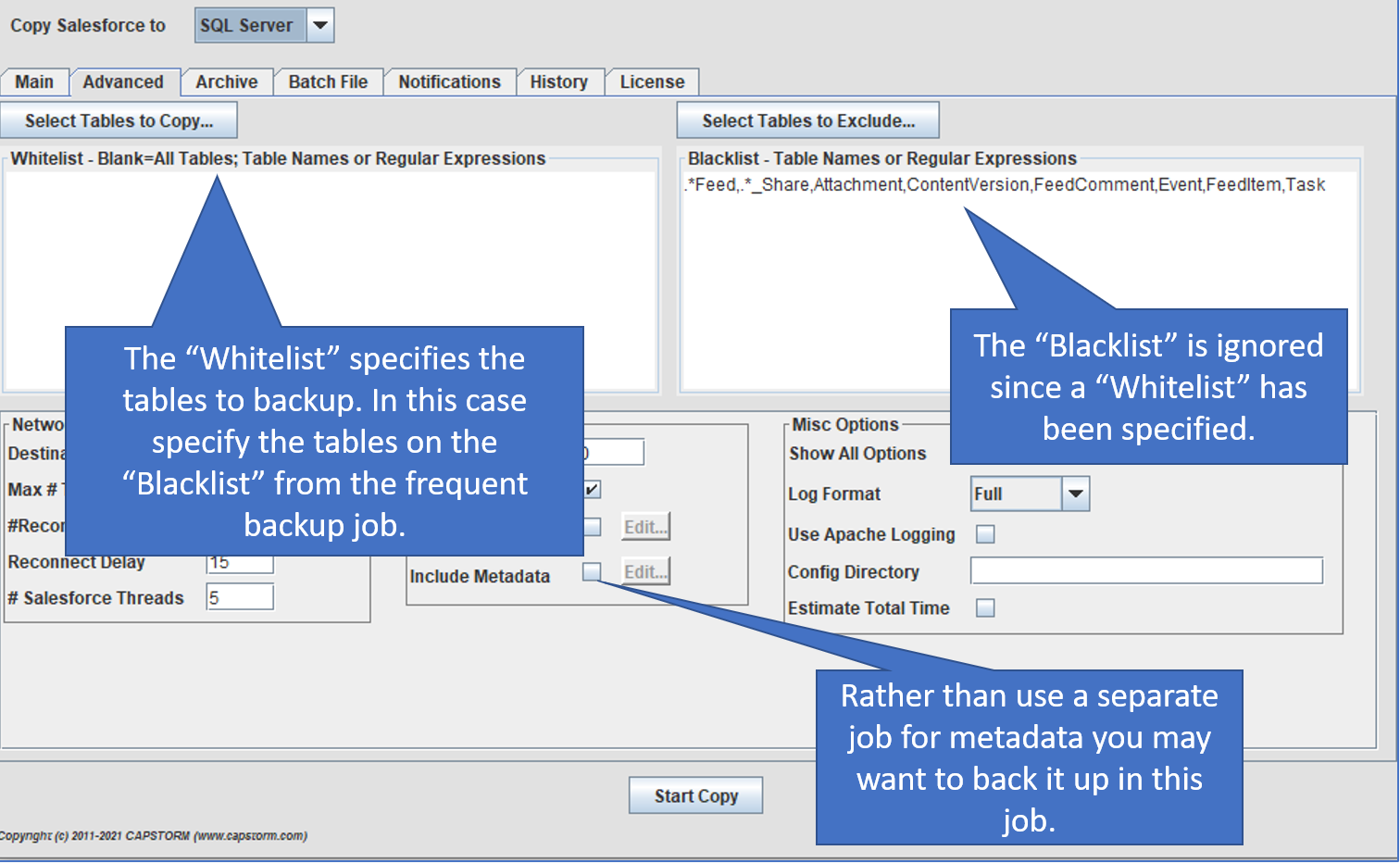Click the Config Directory input field

point(1146,570)
